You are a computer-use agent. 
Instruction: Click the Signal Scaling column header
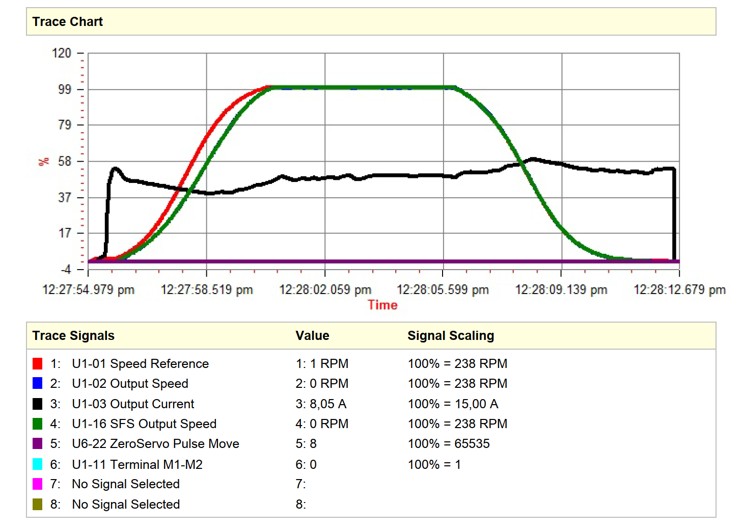coord(450,336)
